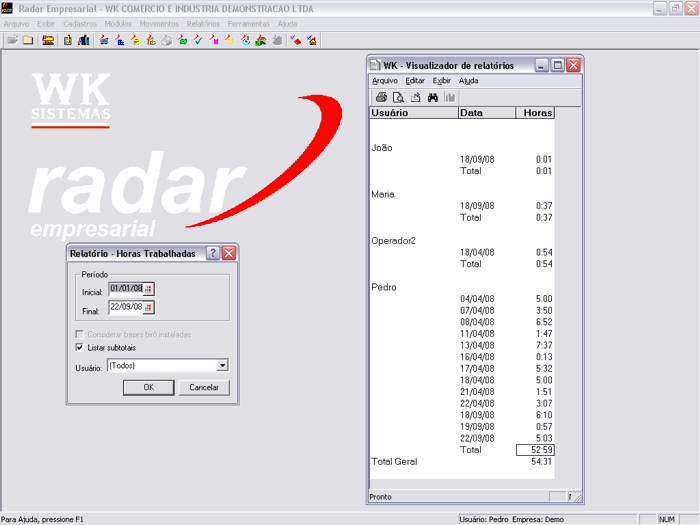Open the Arquivo menu in report viewer

[385, 80]
